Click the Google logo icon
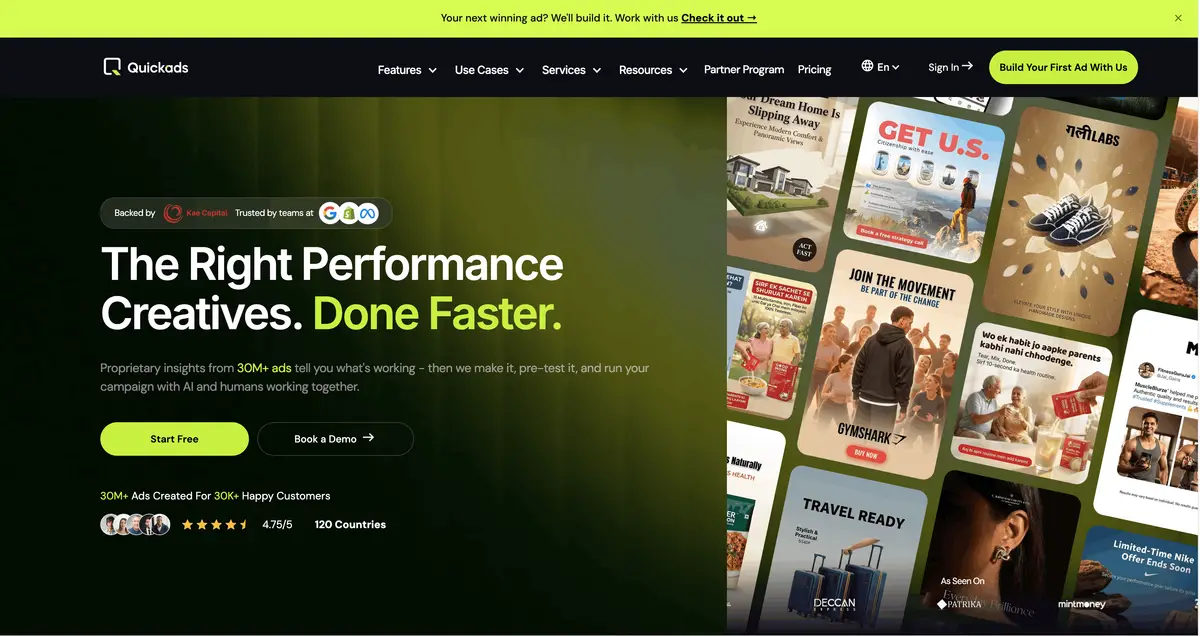Image resolution: width=1200 pixels, height=636 pixels. [330, 213]
